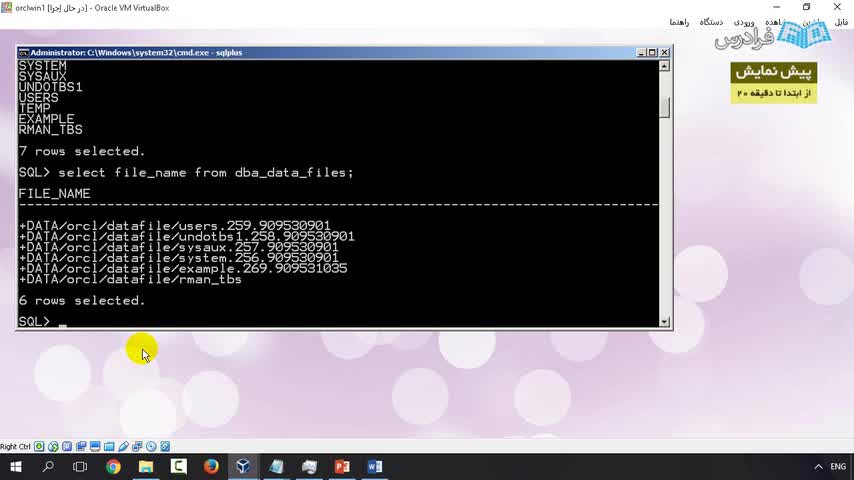Click the 'select file_name from dba_data_files;' command
854x480 pixels.
click(x=206, y=173)
